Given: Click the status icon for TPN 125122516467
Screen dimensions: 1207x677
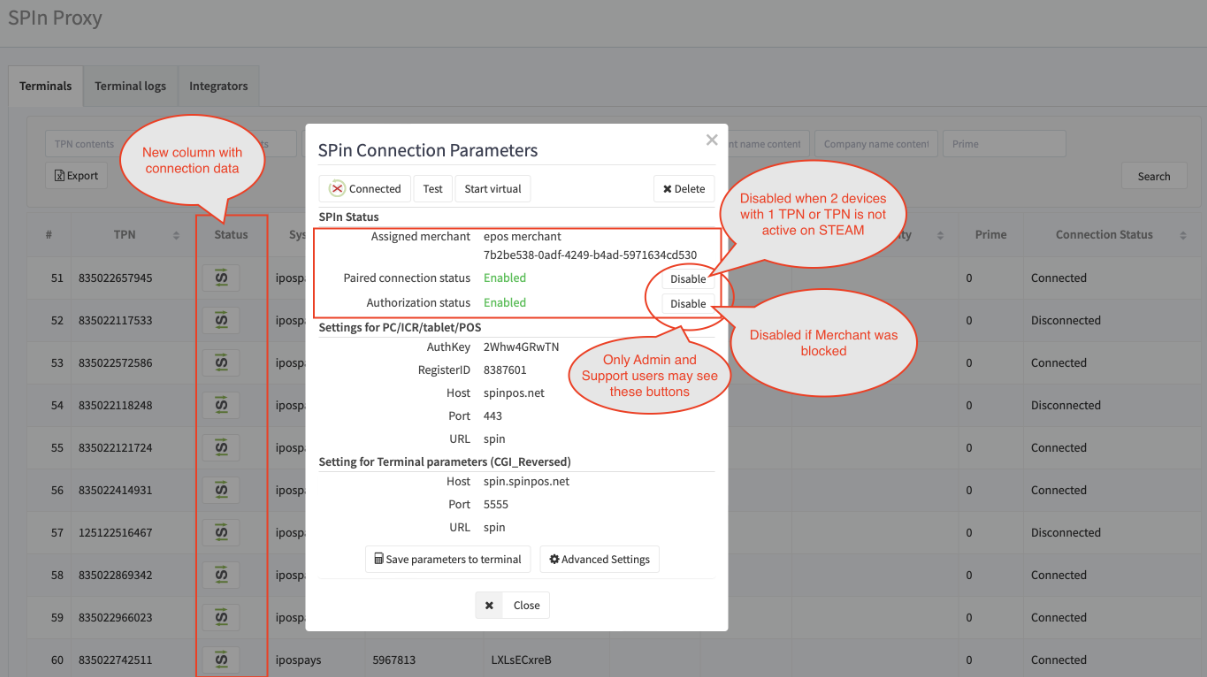Looking at the screenshot, I should coord(221,533).
